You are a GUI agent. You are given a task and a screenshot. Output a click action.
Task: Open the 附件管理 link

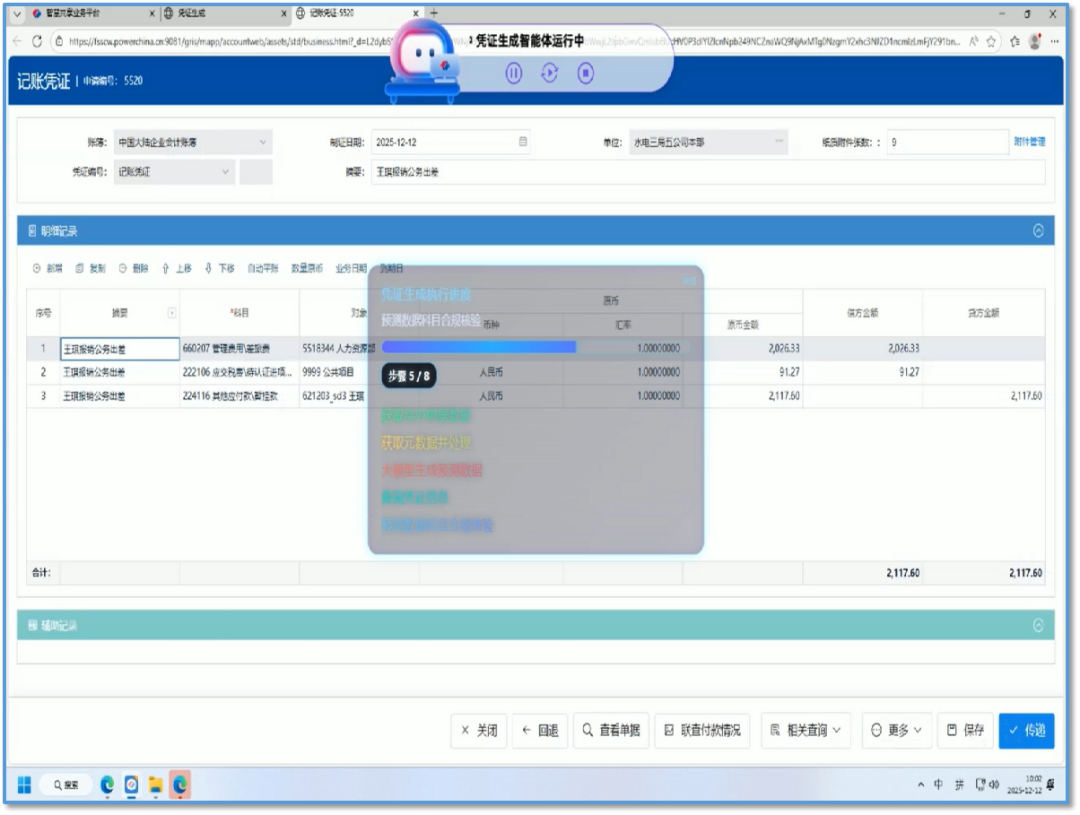coord(1029,142)
